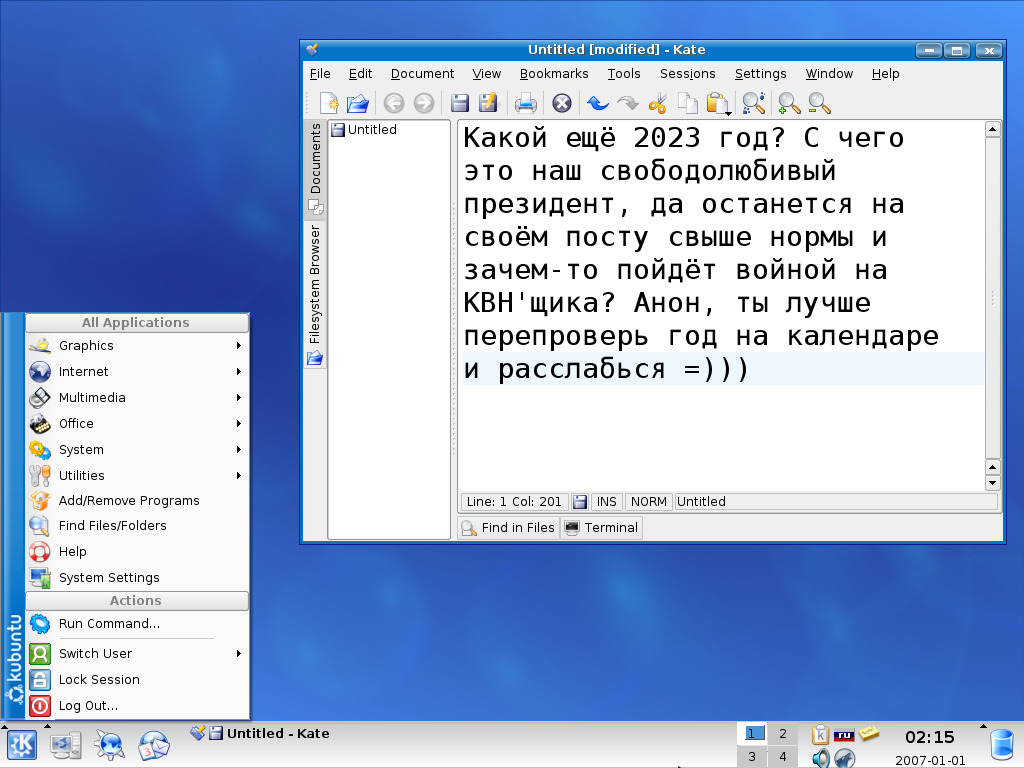Click the Save As icon with pencil
This screenshot has height=768, width=1024.
pyautogui.click(x=488, y=103)
